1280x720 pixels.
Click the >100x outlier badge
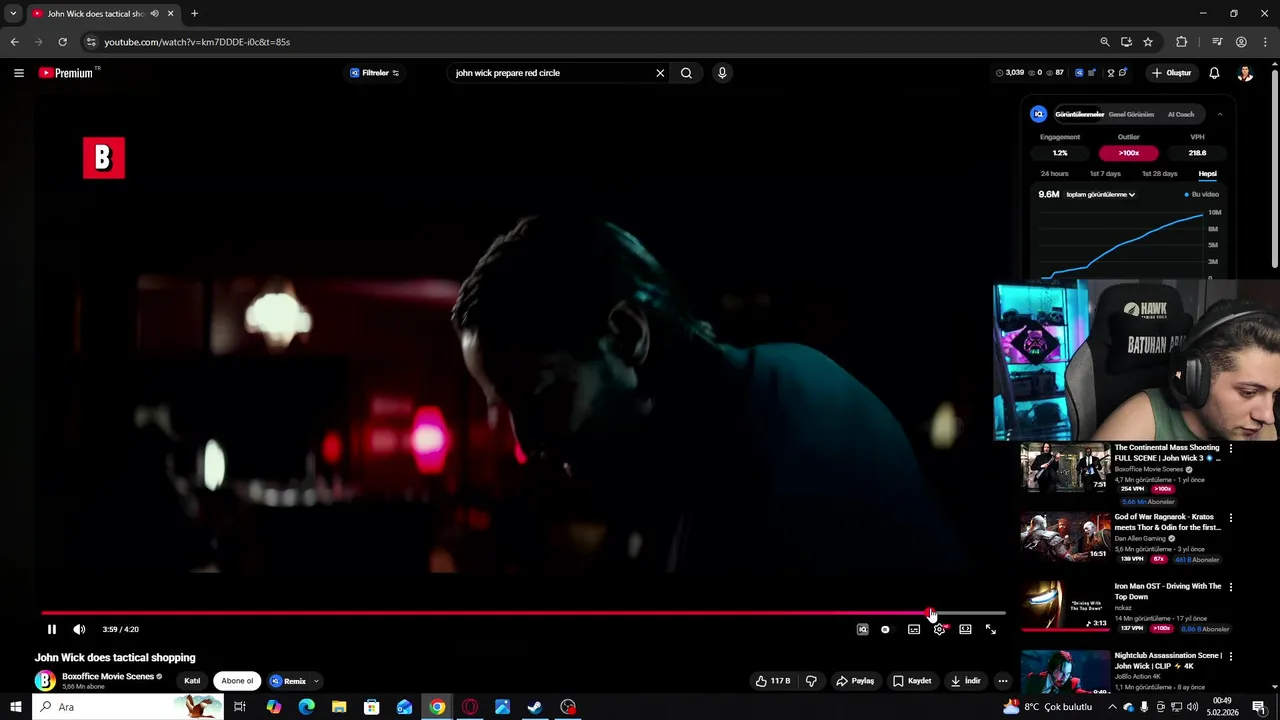pyautogui.click(x=1129, y=153)
